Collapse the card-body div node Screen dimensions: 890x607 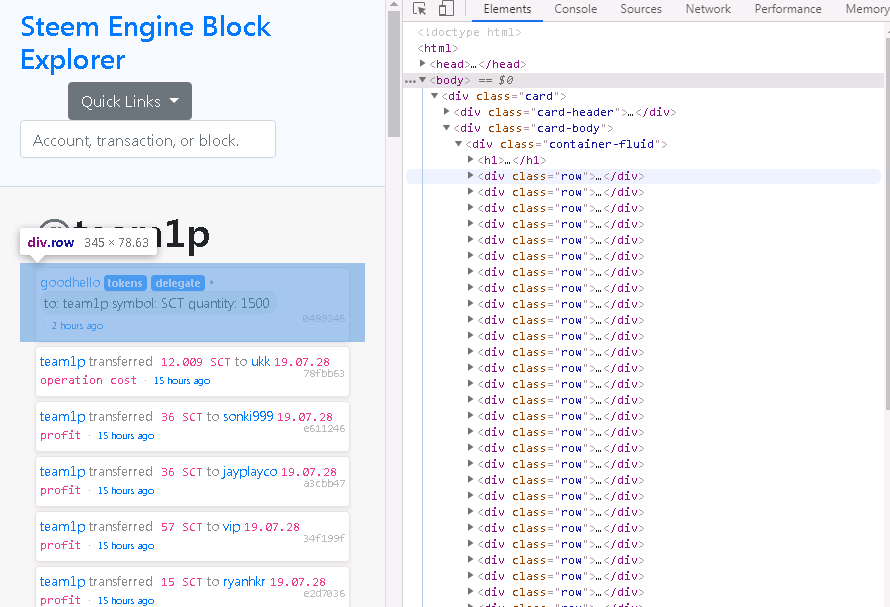pos(447,128)
